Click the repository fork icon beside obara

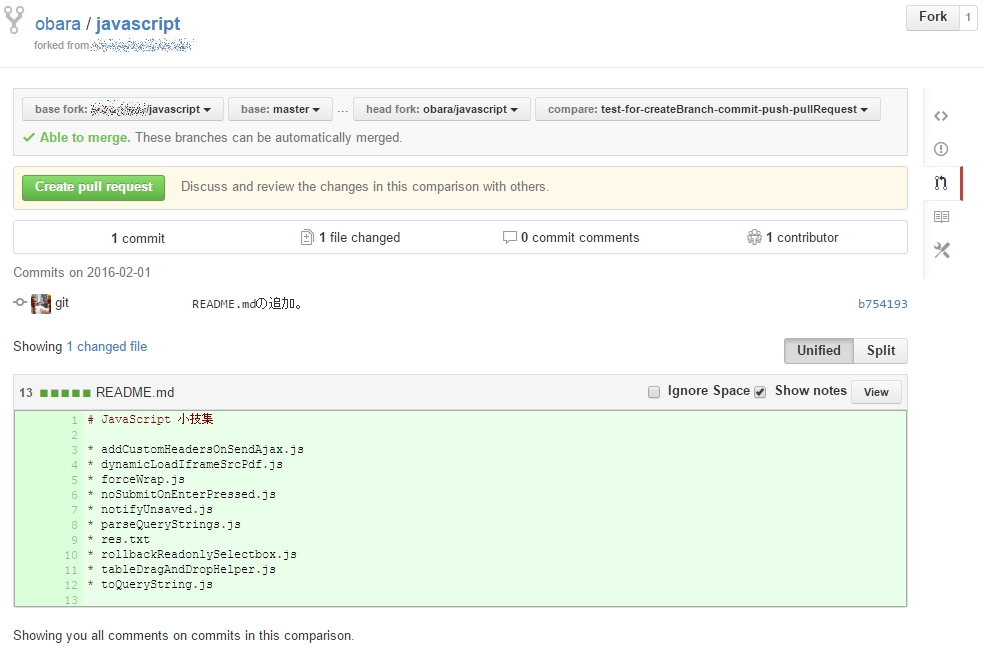[x=14, y=20]
